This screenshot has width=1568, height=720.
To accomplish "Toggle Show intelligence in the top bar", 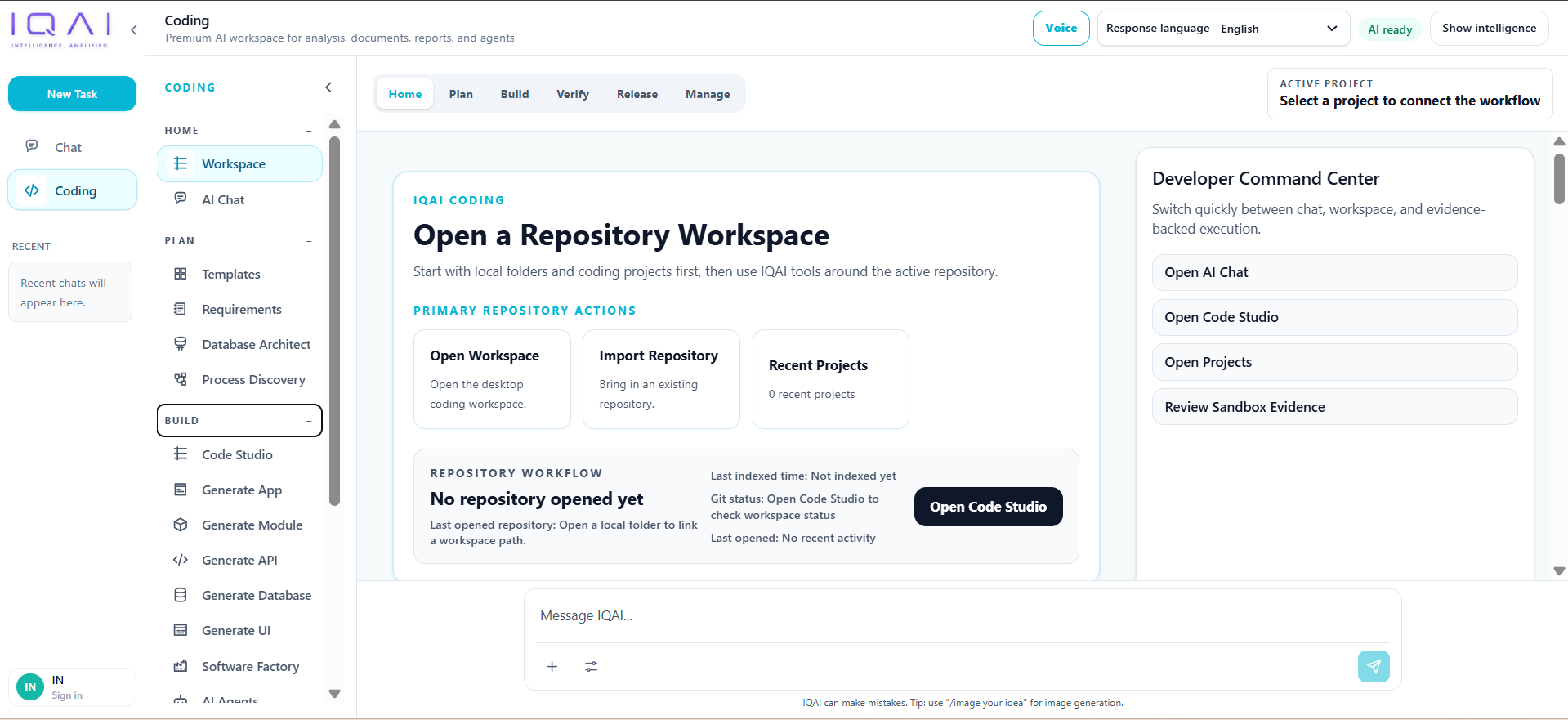I will point(1489,28).
